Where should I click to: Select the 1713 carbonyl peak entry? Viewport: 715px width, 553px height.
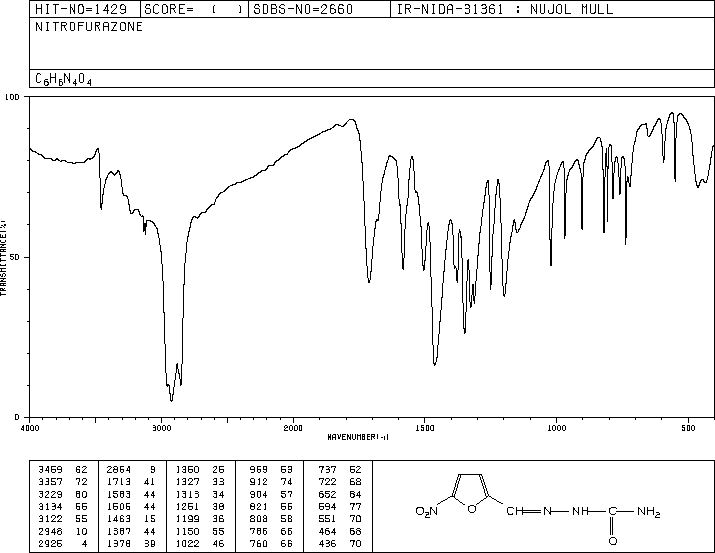[x=131, y=482]
